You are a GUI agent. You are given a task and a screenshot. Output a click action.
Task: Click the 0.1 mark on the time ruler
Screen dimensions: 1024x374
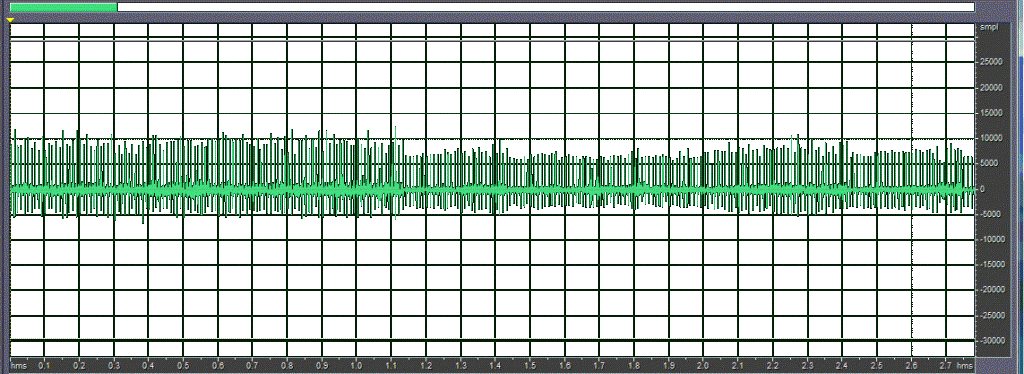pyautogui.click(x=44, y=366)
